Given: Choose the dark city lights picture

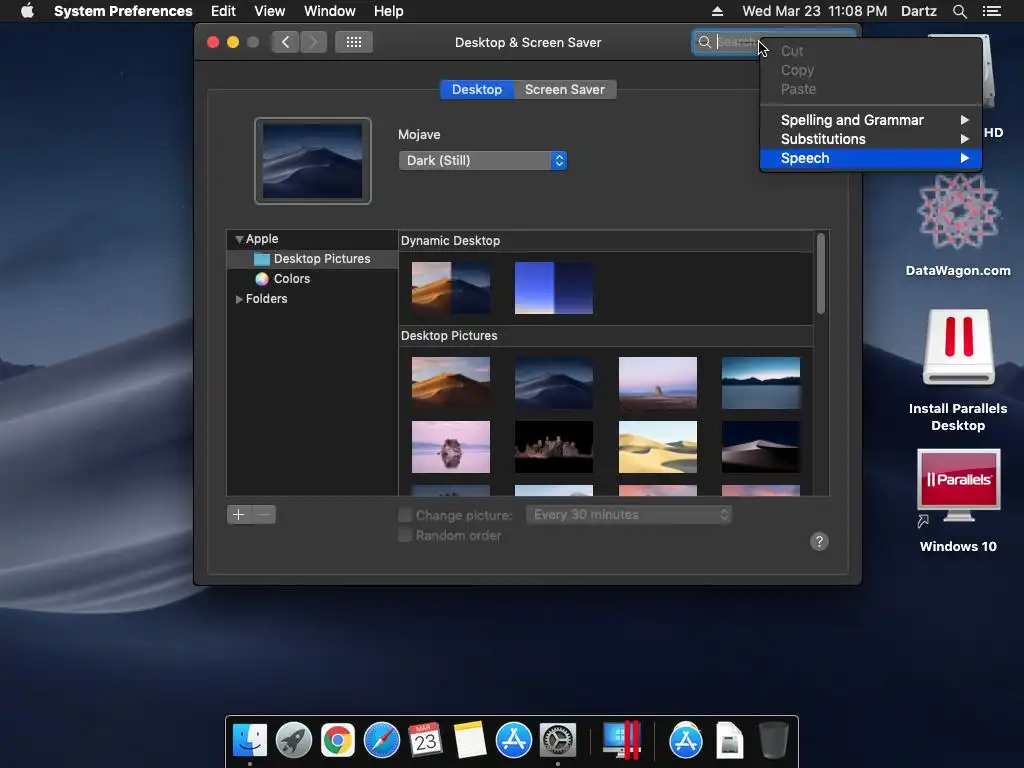Looking at the screenshot, I should tap(554, 447).
